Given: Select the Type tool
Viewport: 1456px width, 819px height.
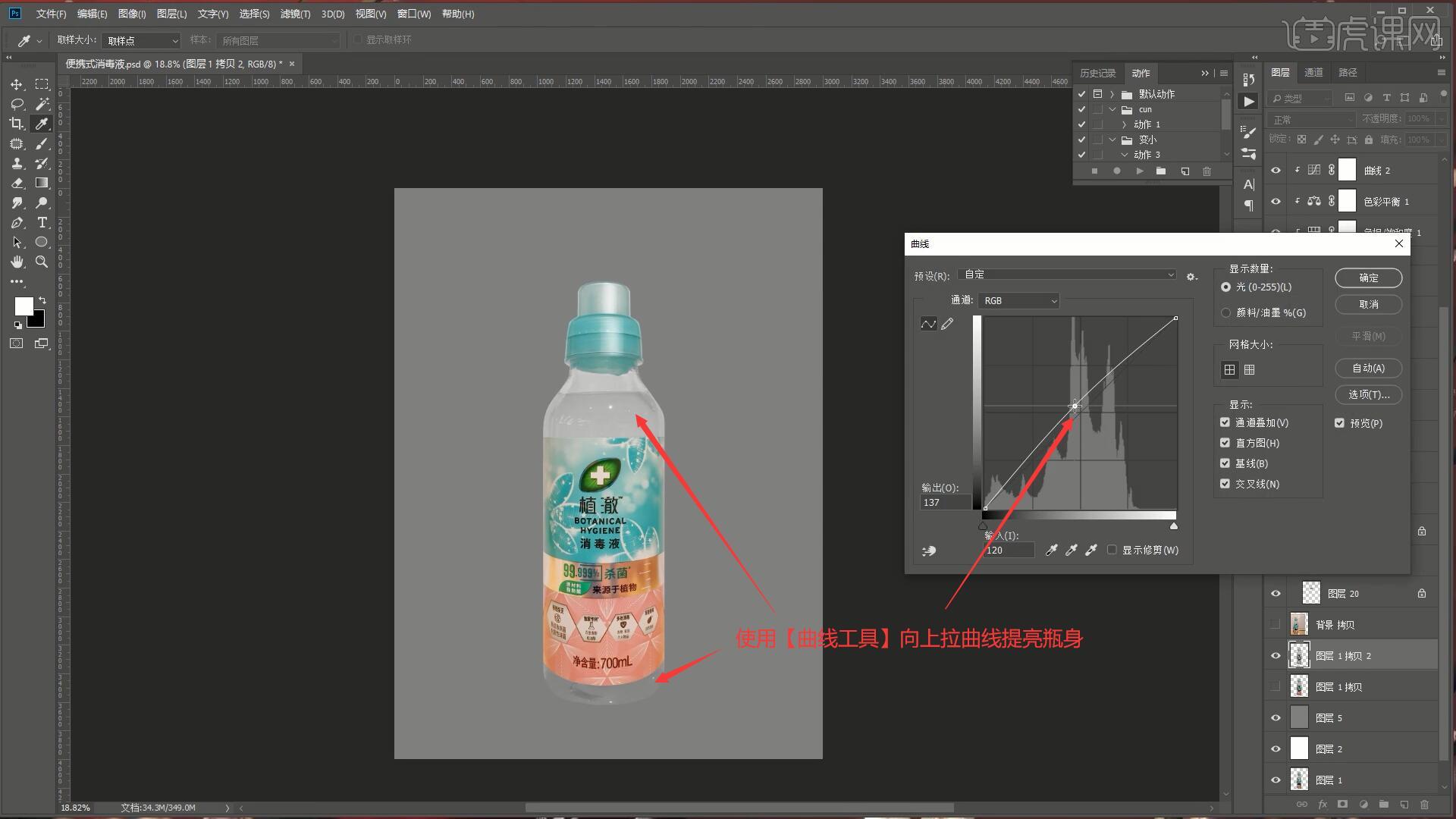Looking at the screenshot, I should [42, 222].
